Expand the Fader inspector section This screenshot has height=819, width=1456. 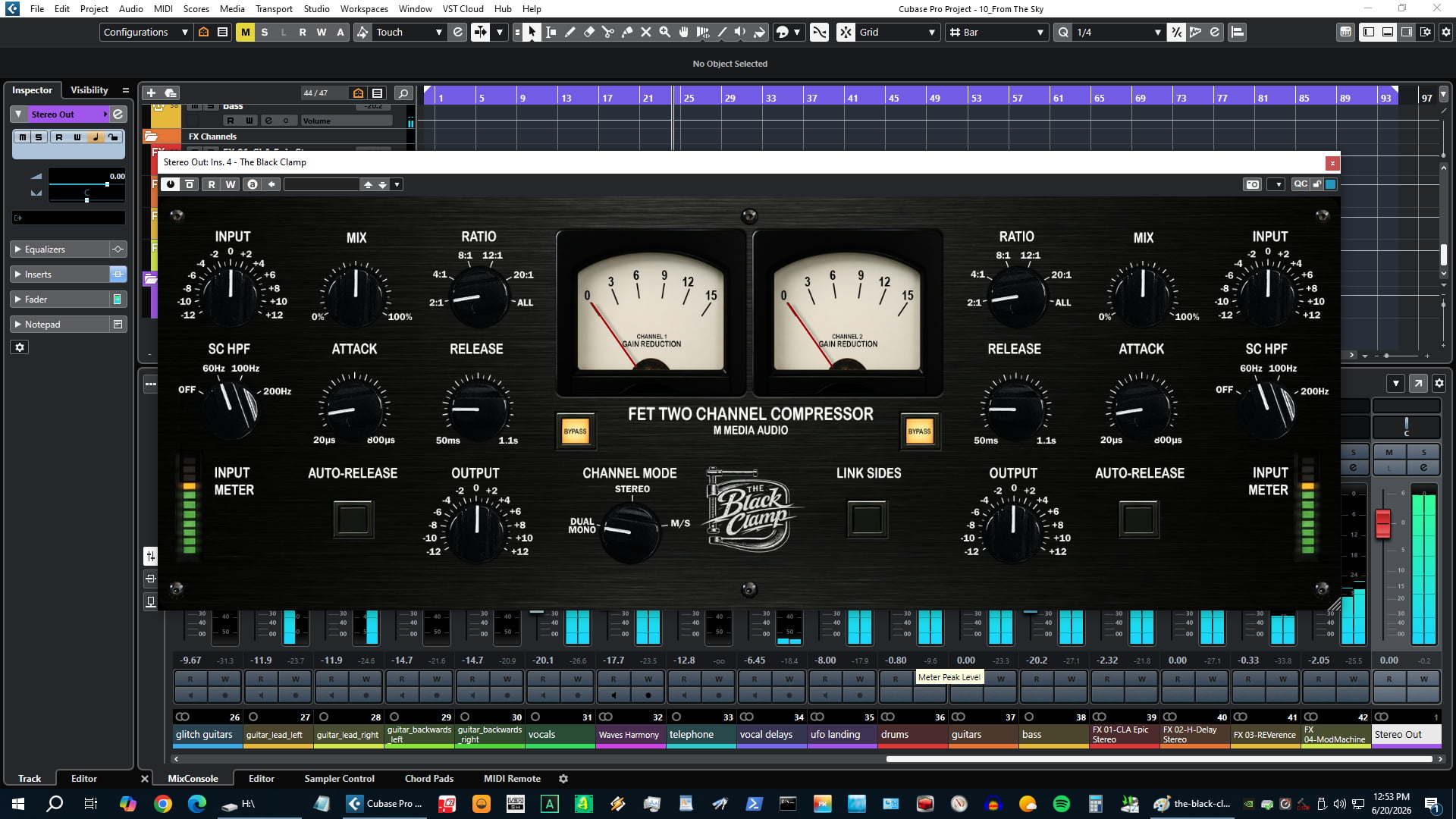pos(60,300)
